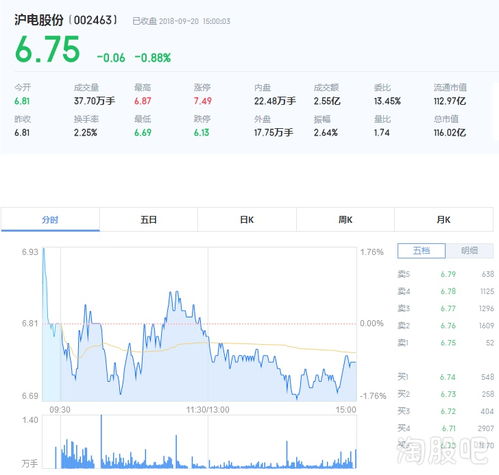Click the 振幅 value 2.64%
Screen dimensions: 499x475
click(x=326, y=133)
